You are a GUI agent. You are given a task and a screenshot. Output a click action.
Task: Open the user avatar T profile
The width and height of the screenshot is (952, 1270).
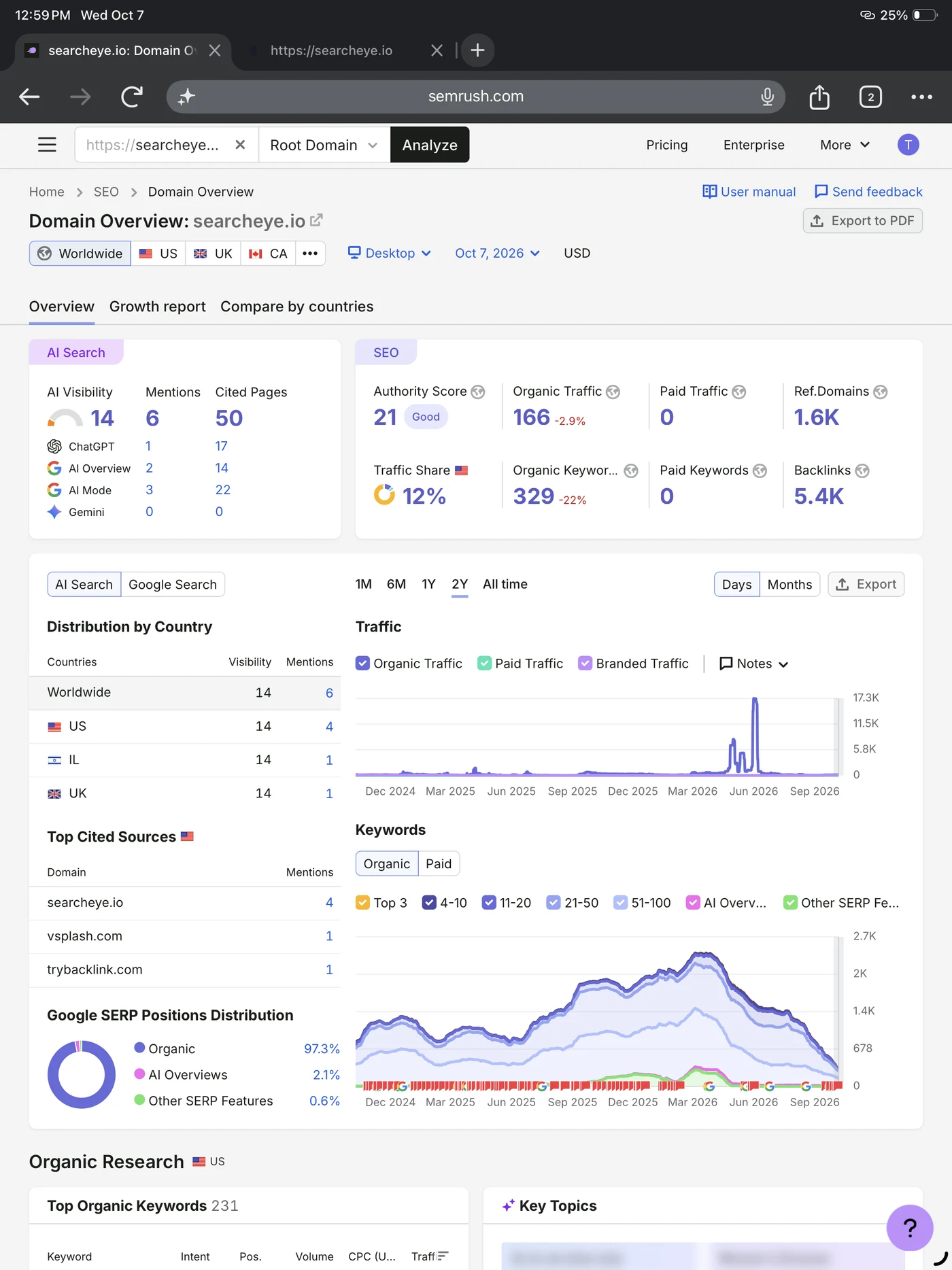[x=908, y=145]
